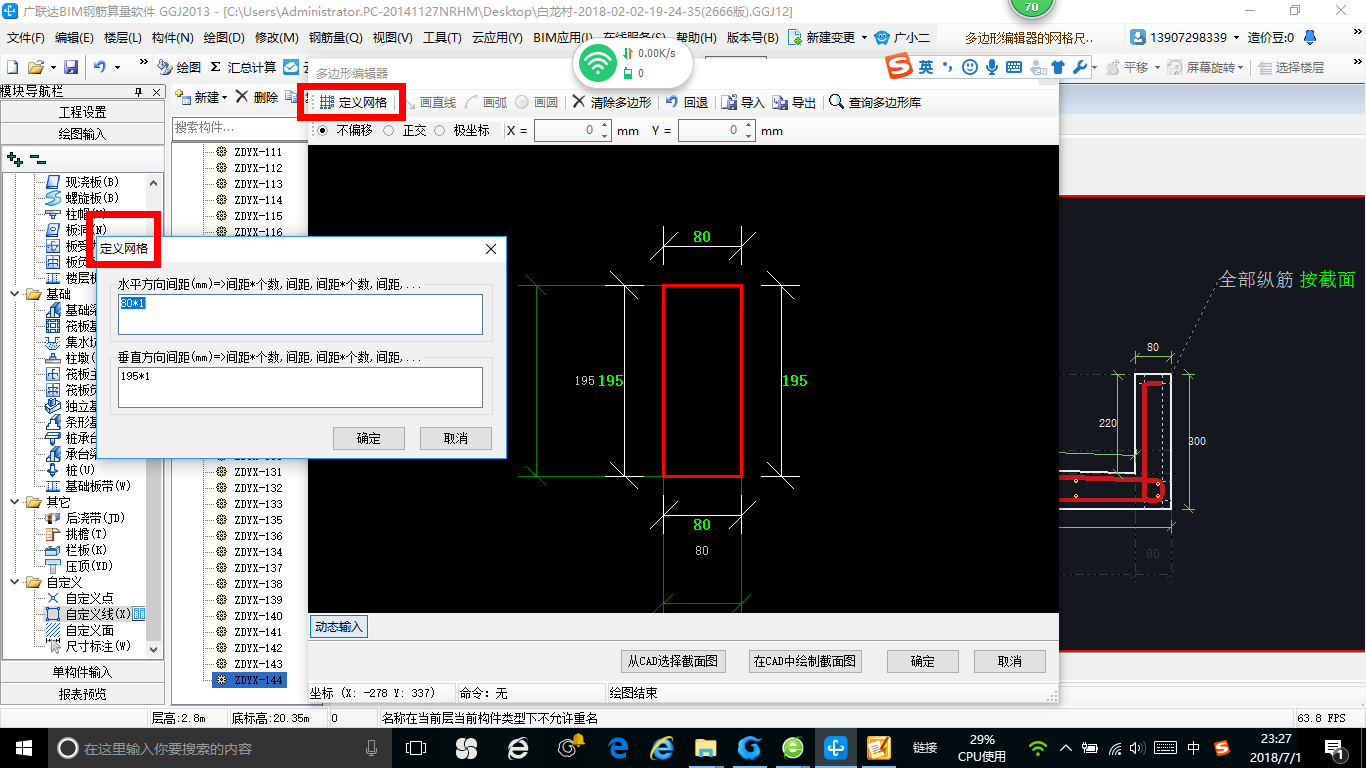Viewport: 1366px width, 768px height.
Task: Select the 正交 radio button
Action: click(389, 130)
